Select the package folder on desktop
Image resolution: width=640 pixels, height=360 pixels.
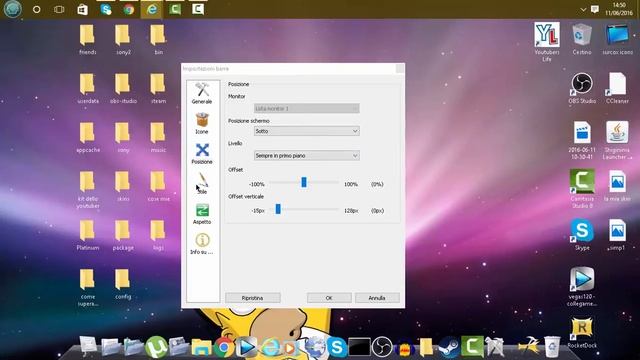(x=123, y=235)
